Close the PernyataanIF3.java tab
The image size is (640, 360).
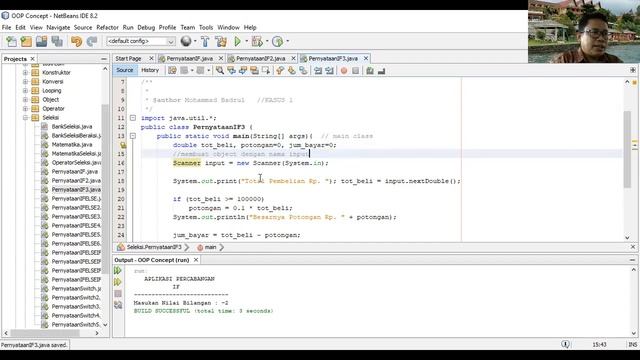[366, 58]
